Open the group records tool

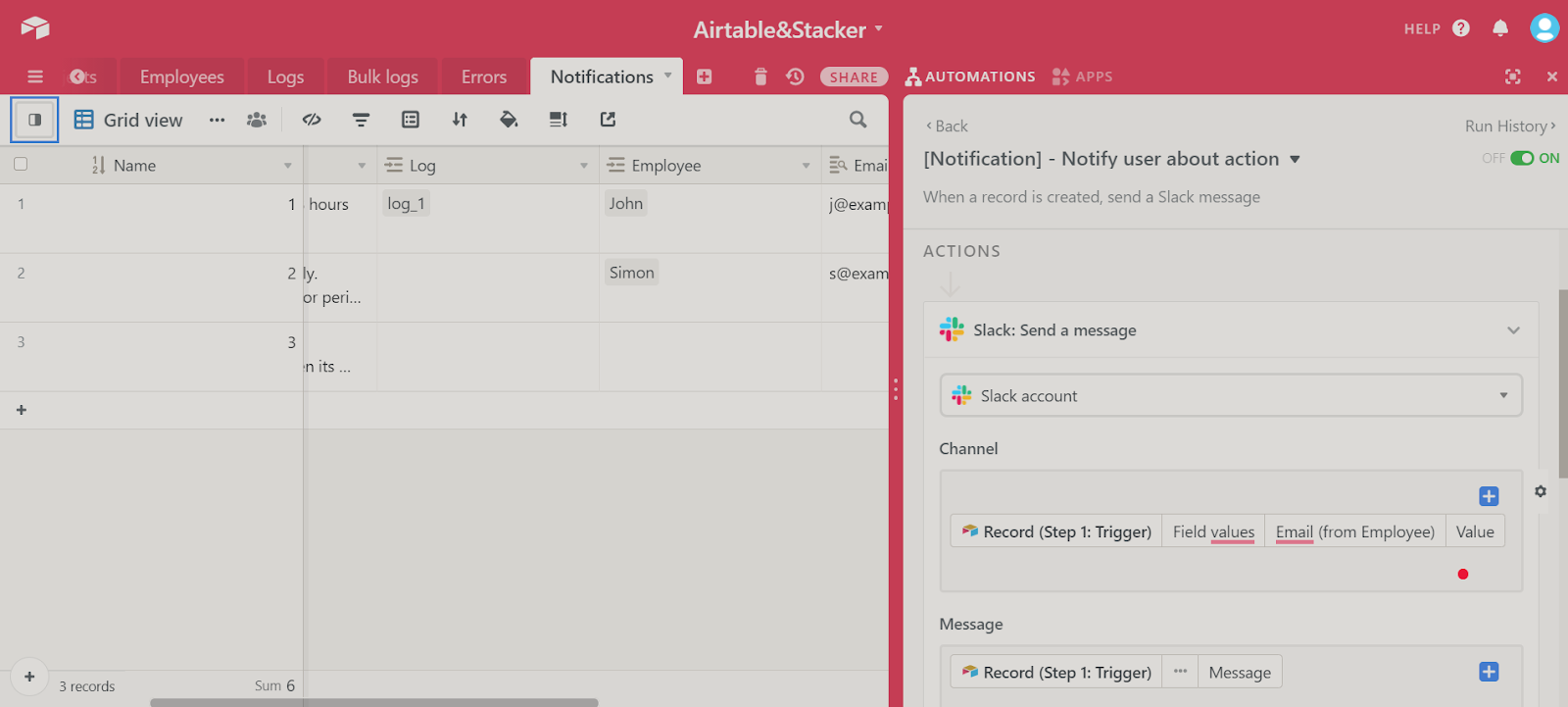click(x=411, y=120)
